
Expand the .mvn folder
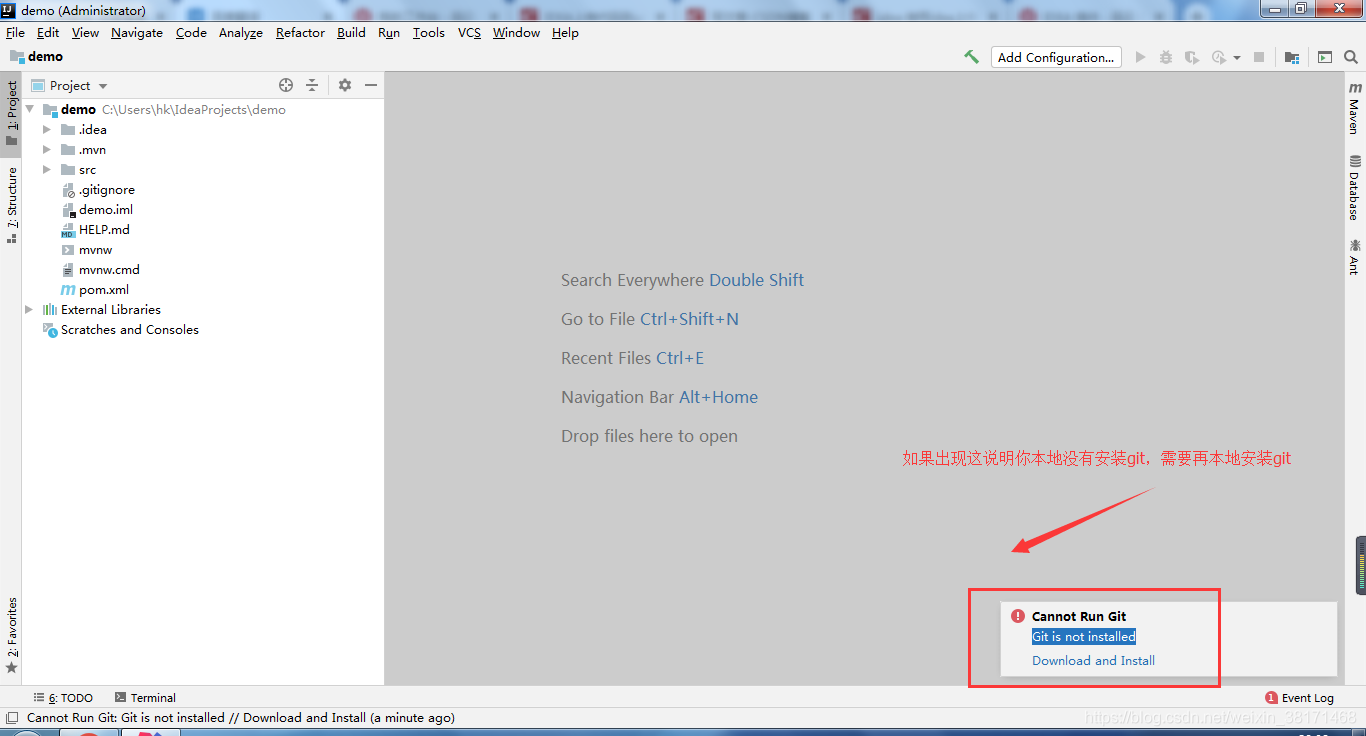pyautogui.click(x=46, y=149)
